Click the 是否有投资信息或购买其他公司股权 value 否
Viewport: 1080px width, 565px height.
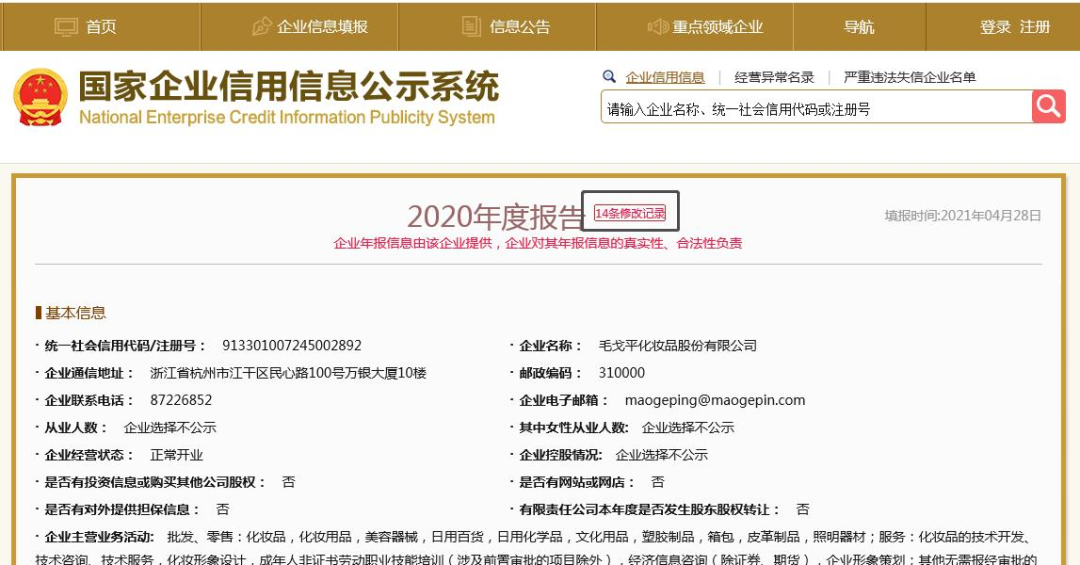coord(288,482)
